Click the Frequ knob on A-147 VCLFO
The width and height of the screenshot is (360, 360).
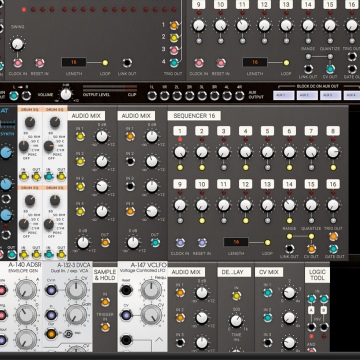[151, 289]
